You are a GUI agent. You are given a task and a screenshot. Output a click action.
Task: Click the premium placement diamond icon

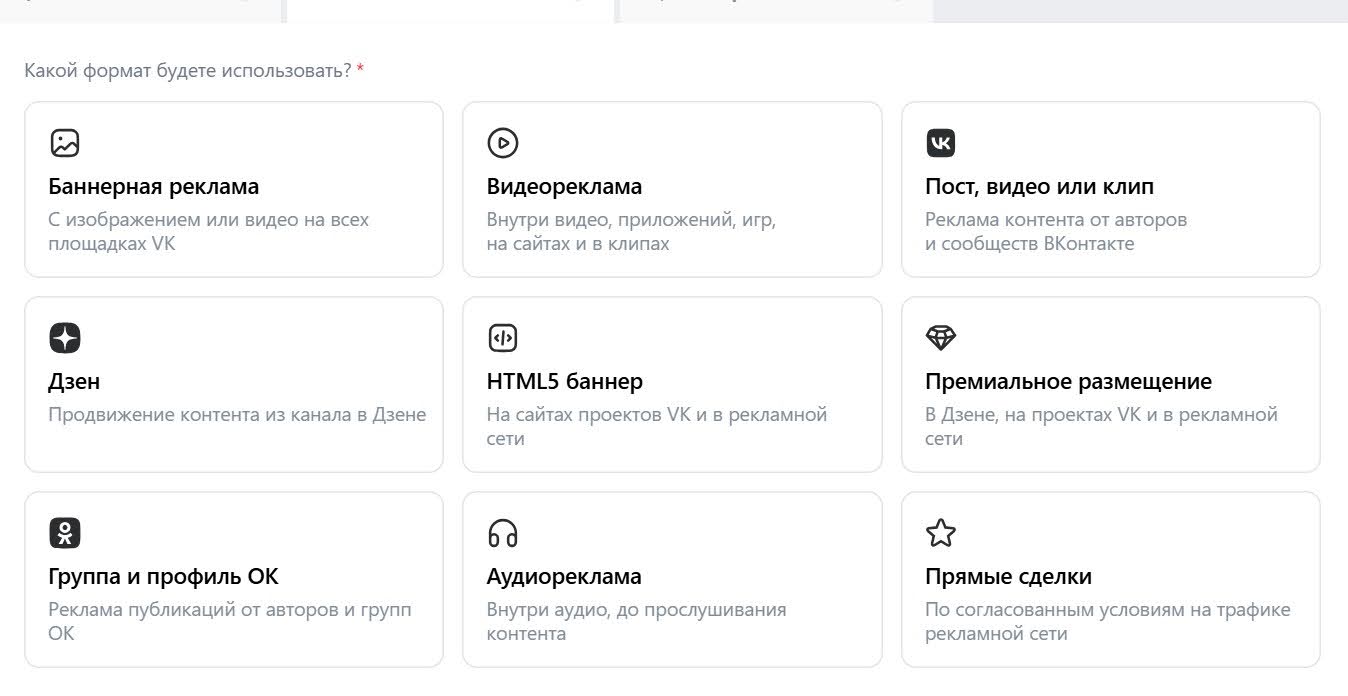tap(941, 338)
